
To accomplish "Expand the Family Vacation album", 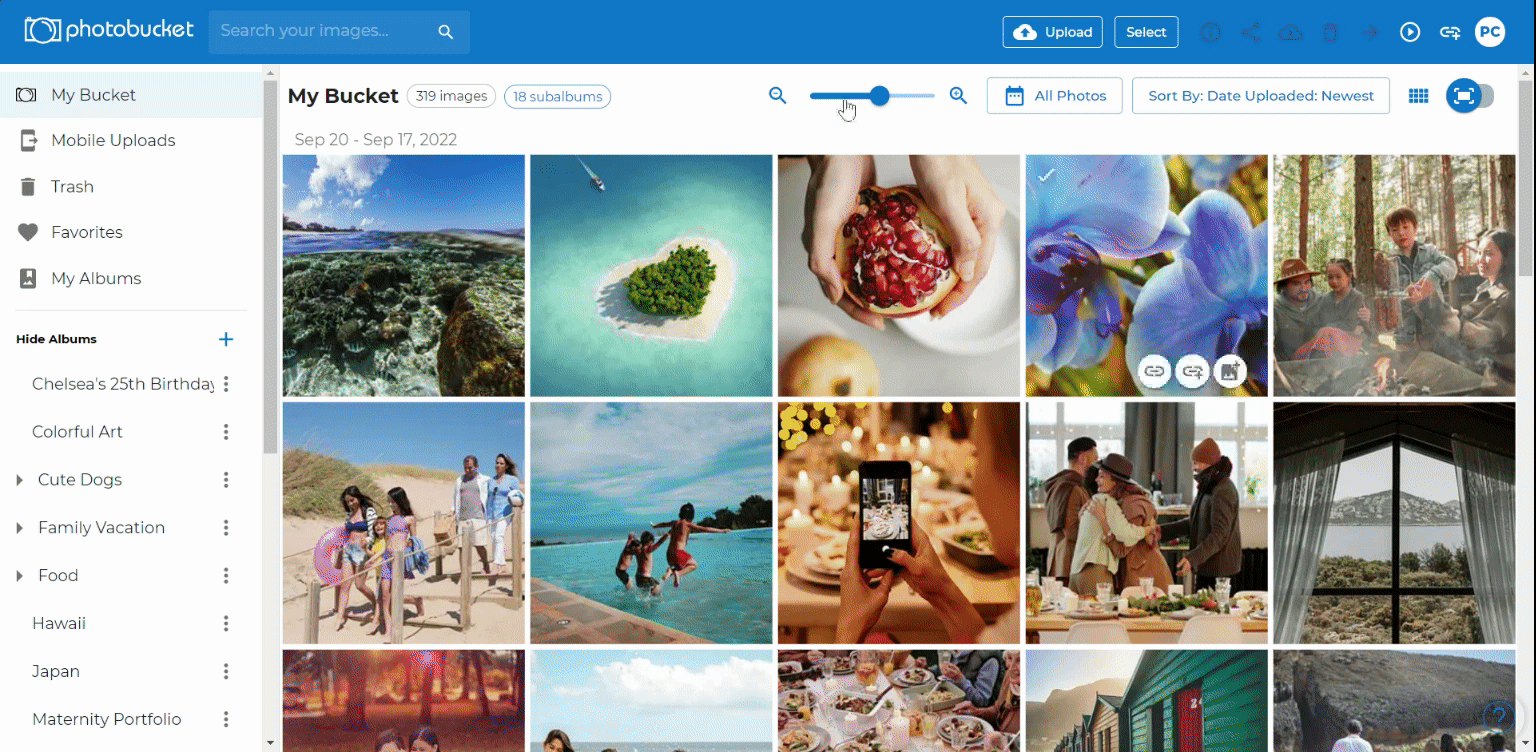I will pos(19,528).
